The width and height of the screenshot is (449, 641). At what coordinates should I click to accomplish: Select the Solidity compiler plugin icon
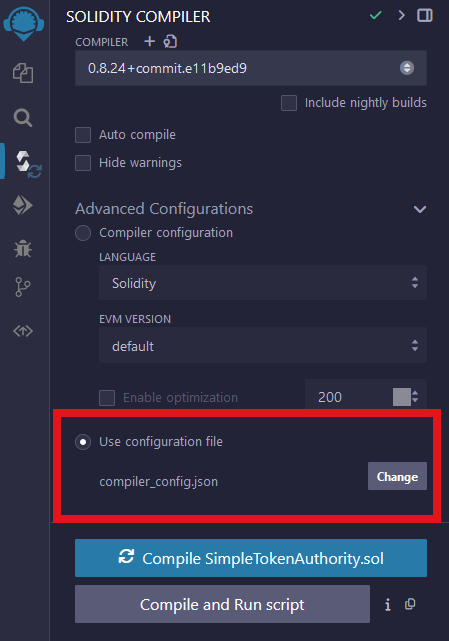pyautogui.click(x=26, y=163)
